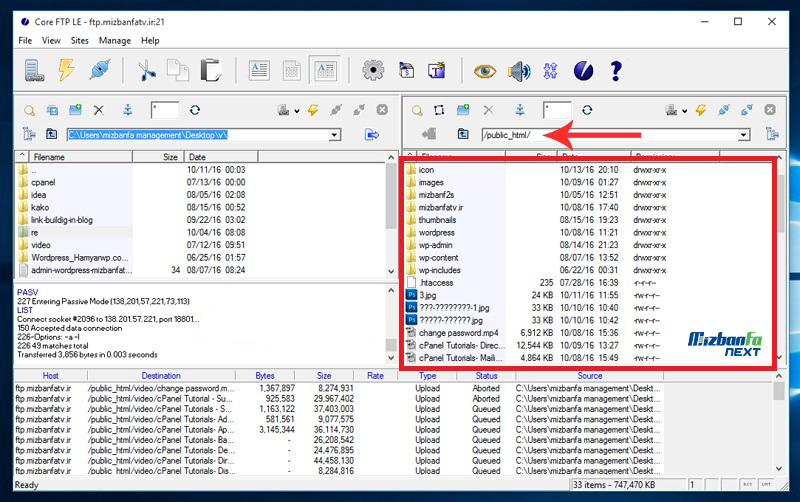Click the blue transfer arrows icon

(550, 71)
